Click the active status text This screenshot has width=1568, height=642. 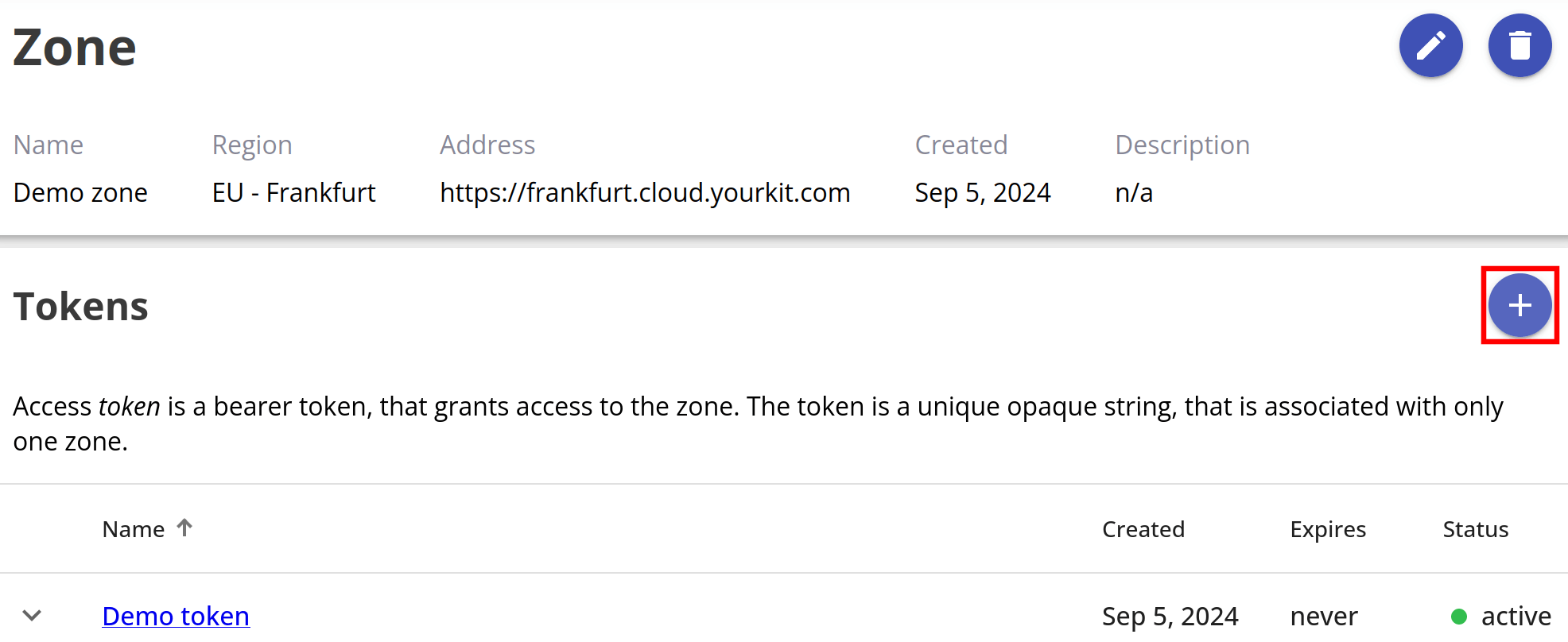click(1516, 616)
